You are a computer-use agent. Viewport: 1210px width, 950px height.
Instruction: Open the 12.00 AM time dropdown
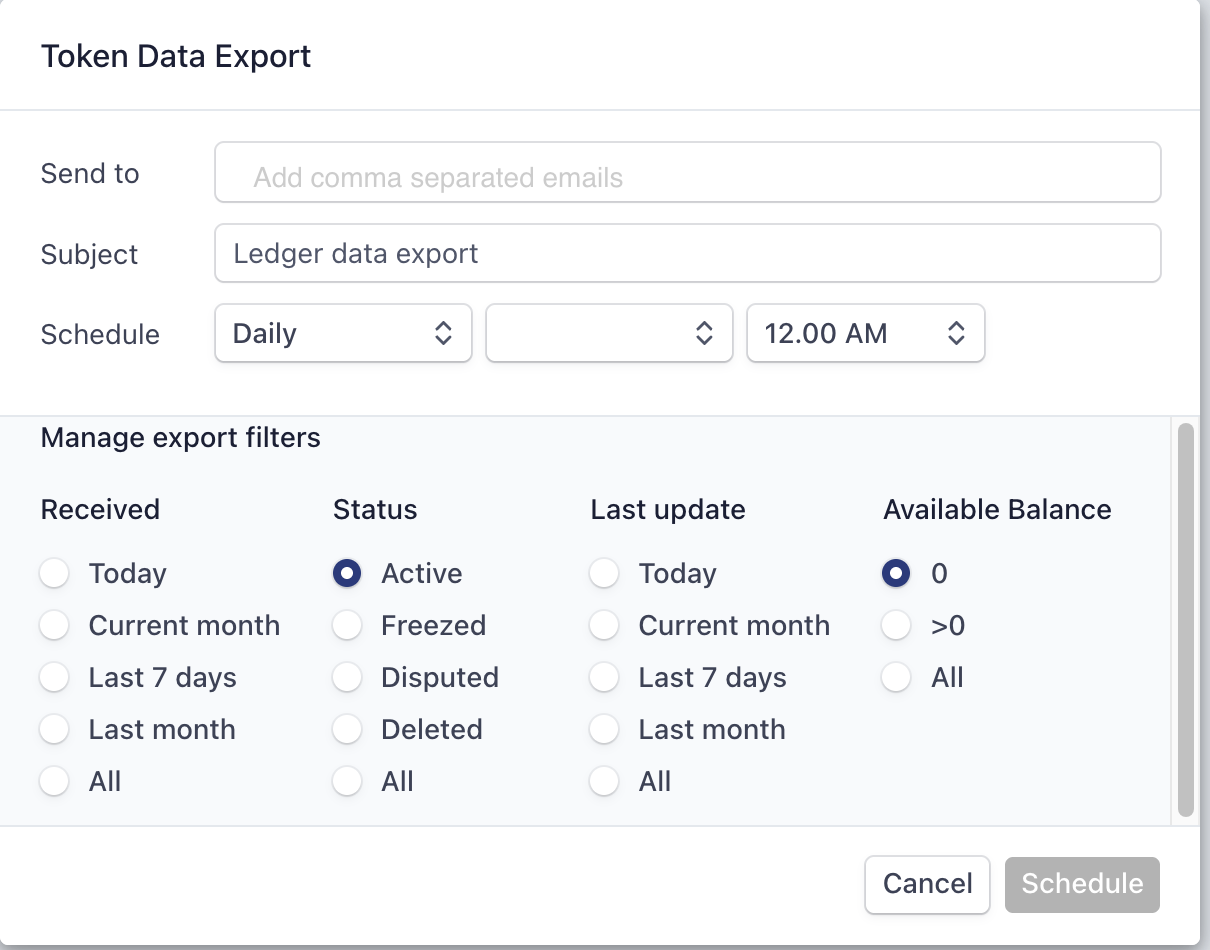865,334
